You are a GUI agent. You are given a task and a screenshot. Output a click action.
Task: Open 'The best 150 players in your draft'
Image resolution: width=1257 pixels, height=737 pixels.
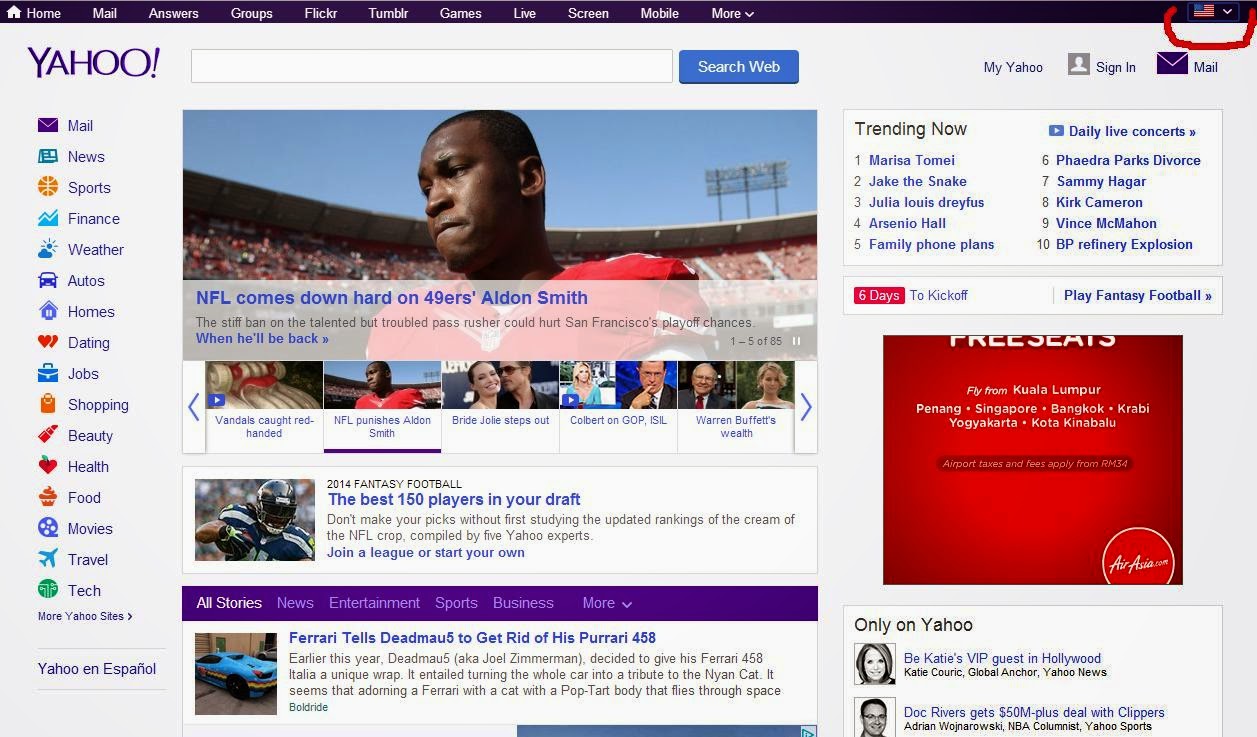tap(454, 499)
